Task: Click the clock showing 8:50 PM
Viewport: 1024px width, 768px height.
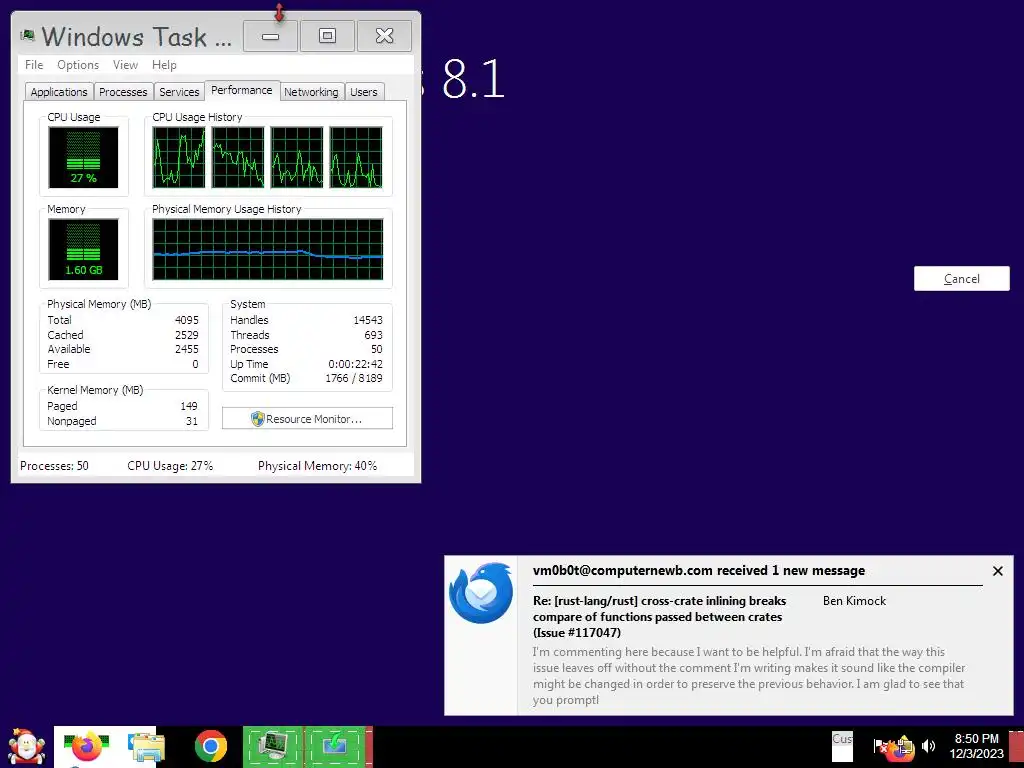Action: point(976,739)
